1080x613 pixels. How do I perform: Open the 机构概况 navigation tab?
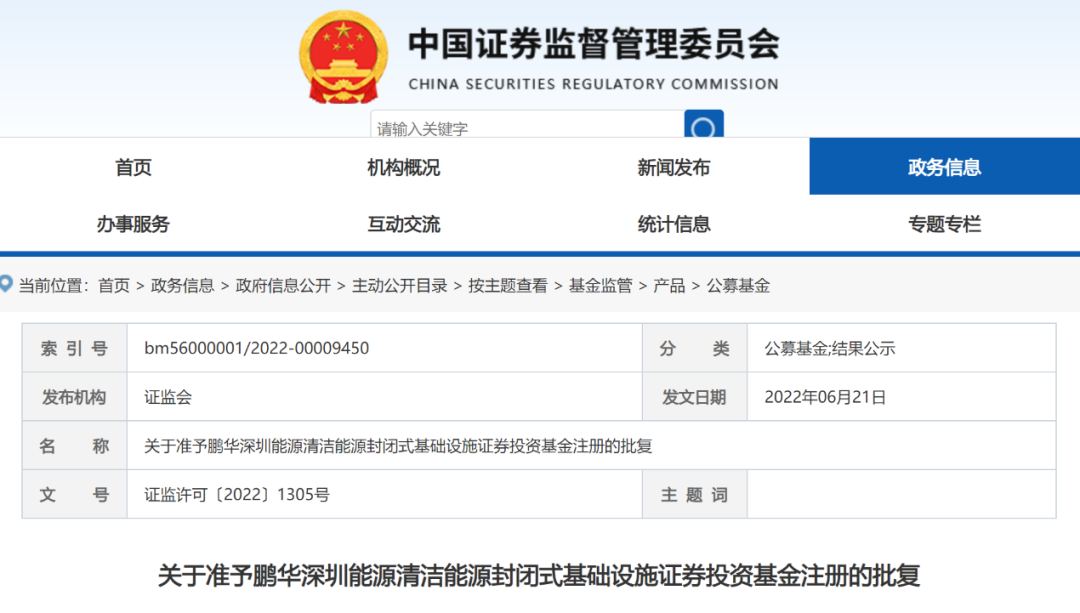tap(404, 167)
